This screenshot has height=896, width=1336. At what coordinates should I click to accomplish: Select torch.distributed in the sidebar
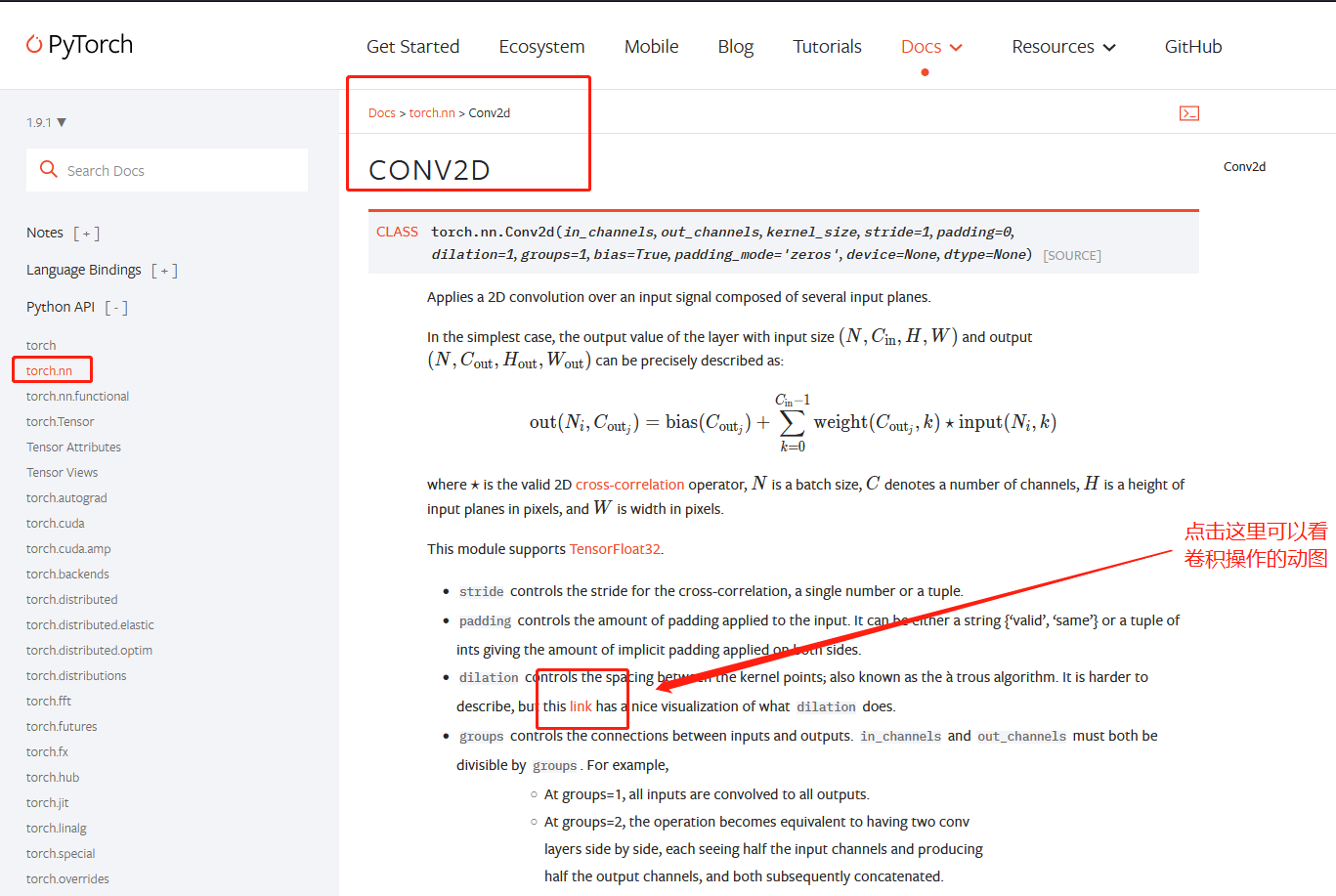click(x=71, y=599)
